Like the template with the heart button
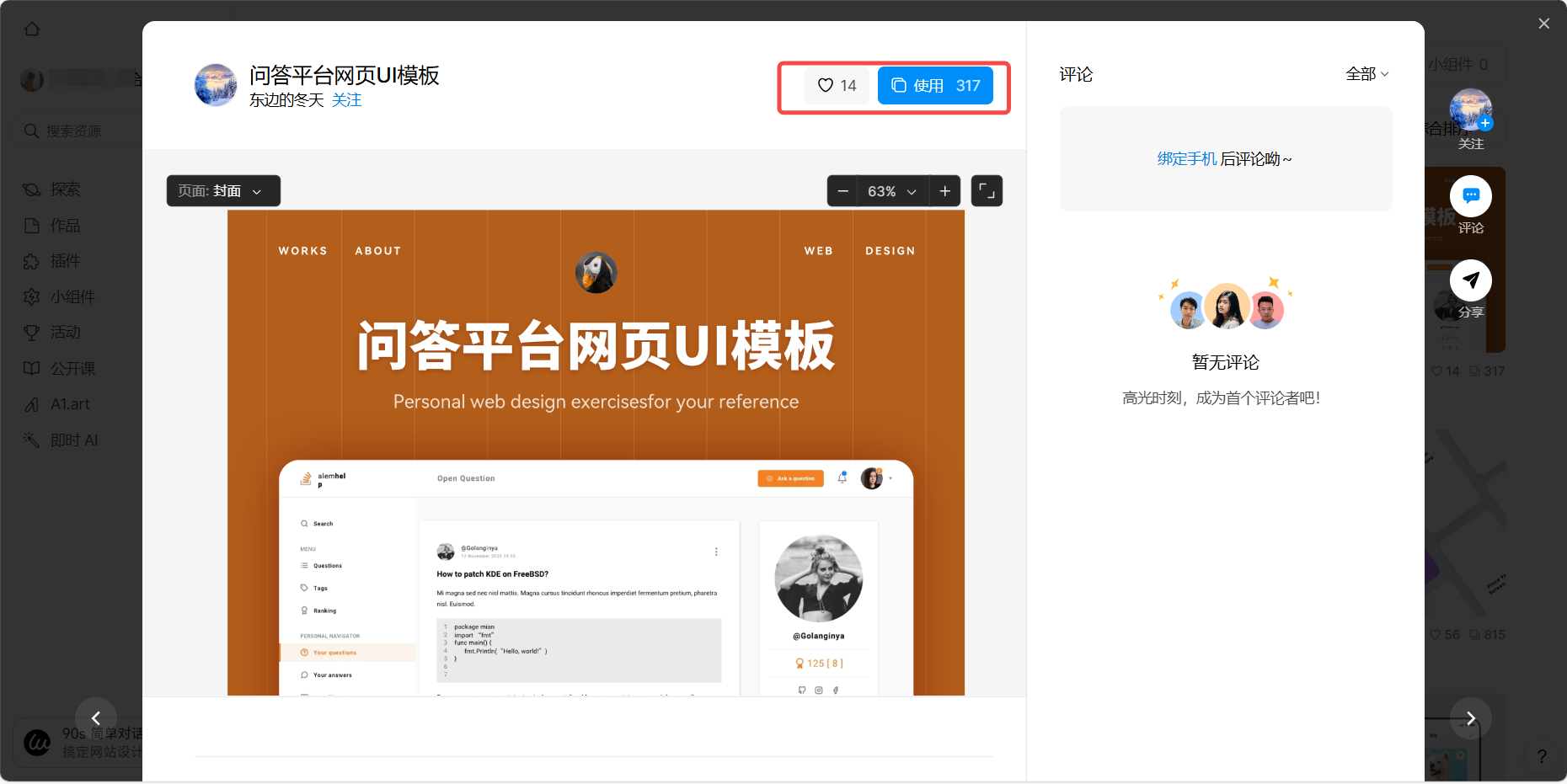 pyautogui.click(x=837, y=86)
